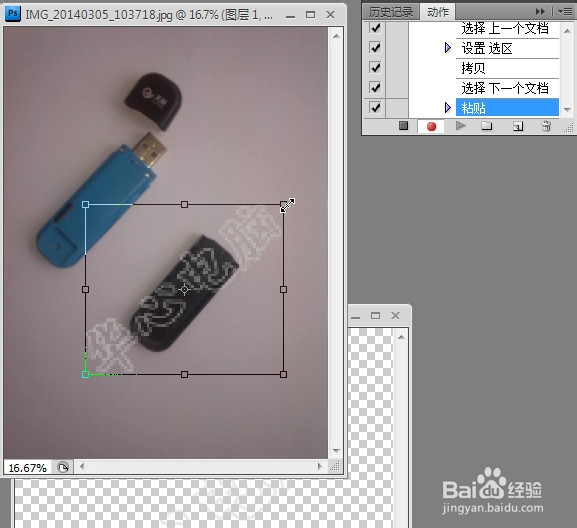The width and height of the screenshot is (577, 528).
Task: Stop recording with the square stop button
Action: (x=403, y=126)
